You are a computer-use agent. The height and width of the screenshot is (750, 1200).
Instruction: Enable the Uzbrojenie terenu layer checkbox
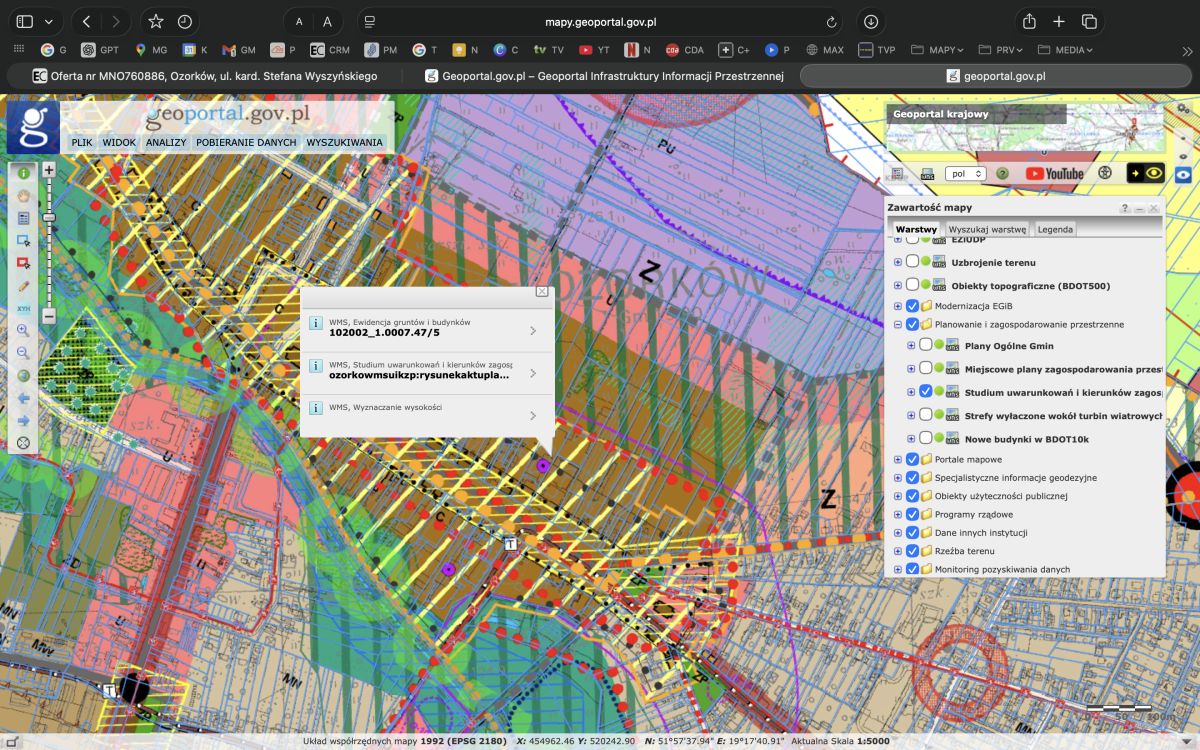coord(912,263)
